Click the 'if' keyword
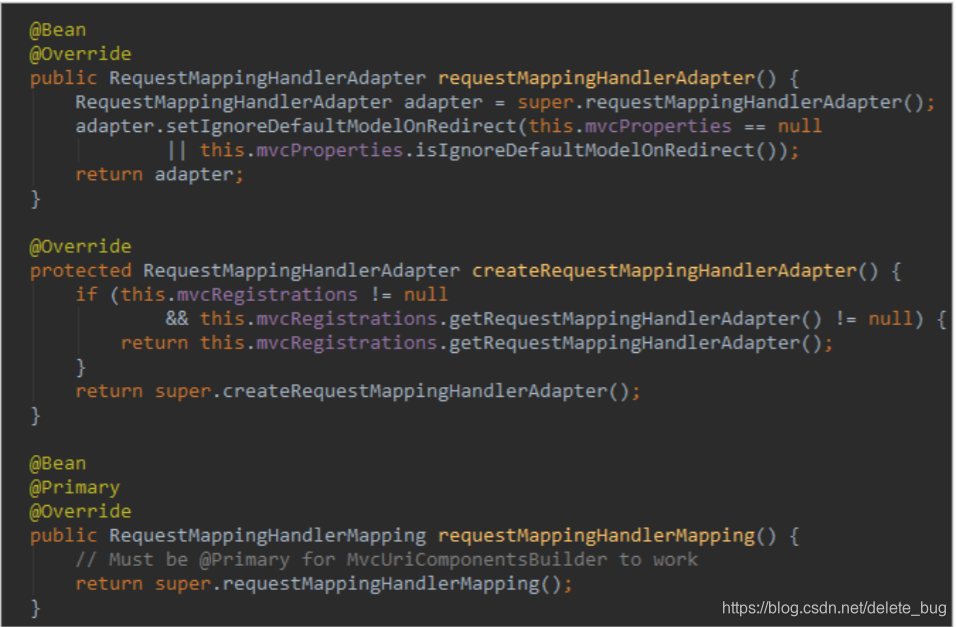The width and height of the screenshot is (956, 627). (87, 295)
